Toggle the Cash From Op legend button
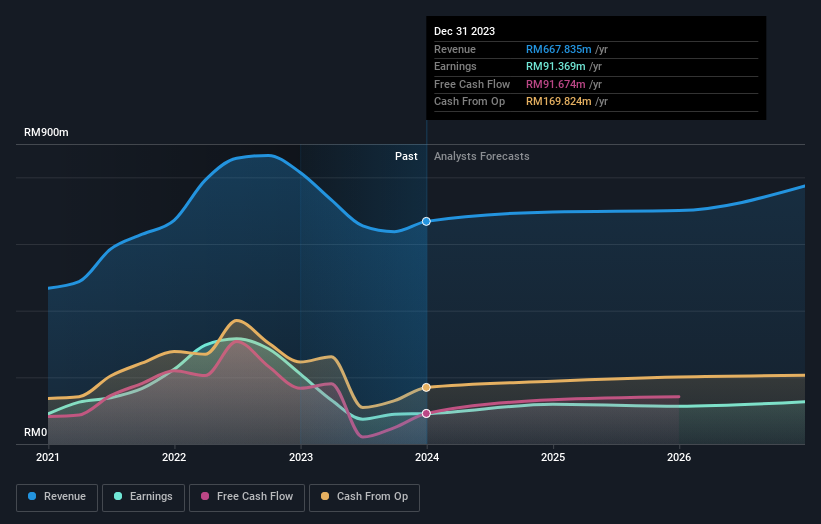821x524 pixels. [x=364, y=497]
